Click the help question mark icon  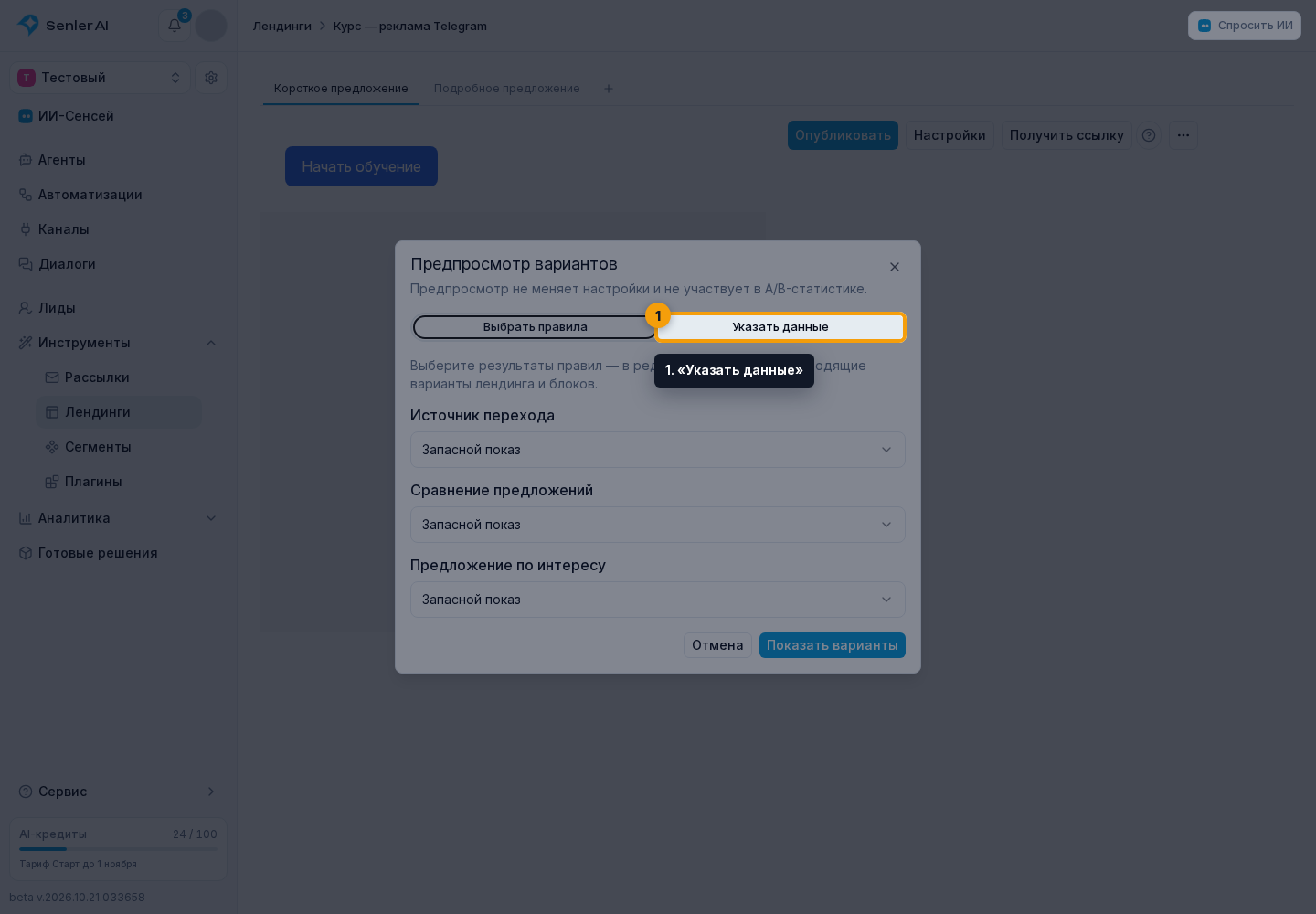click(1149, 135)
